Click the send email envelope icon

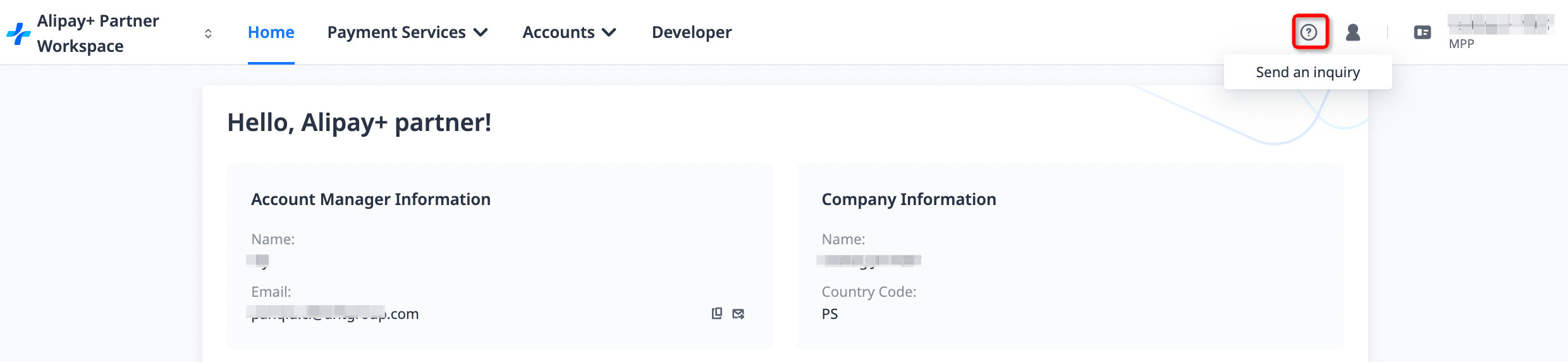[738, 314]
